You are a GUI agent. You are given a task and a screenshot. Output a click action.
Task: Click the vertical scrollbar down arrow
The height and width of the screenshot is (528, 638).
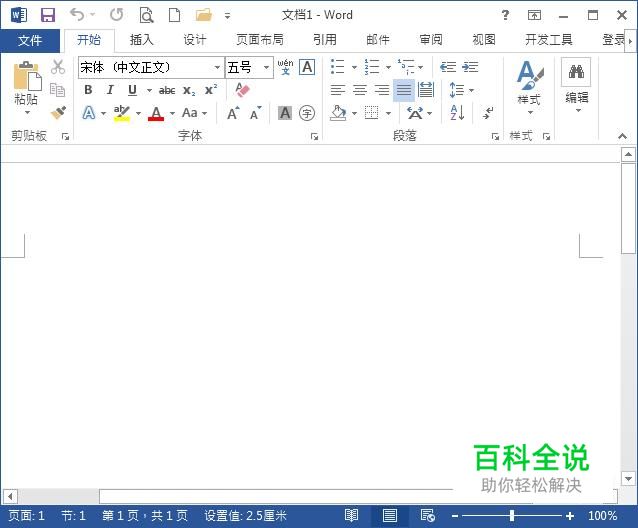point(629,479)
